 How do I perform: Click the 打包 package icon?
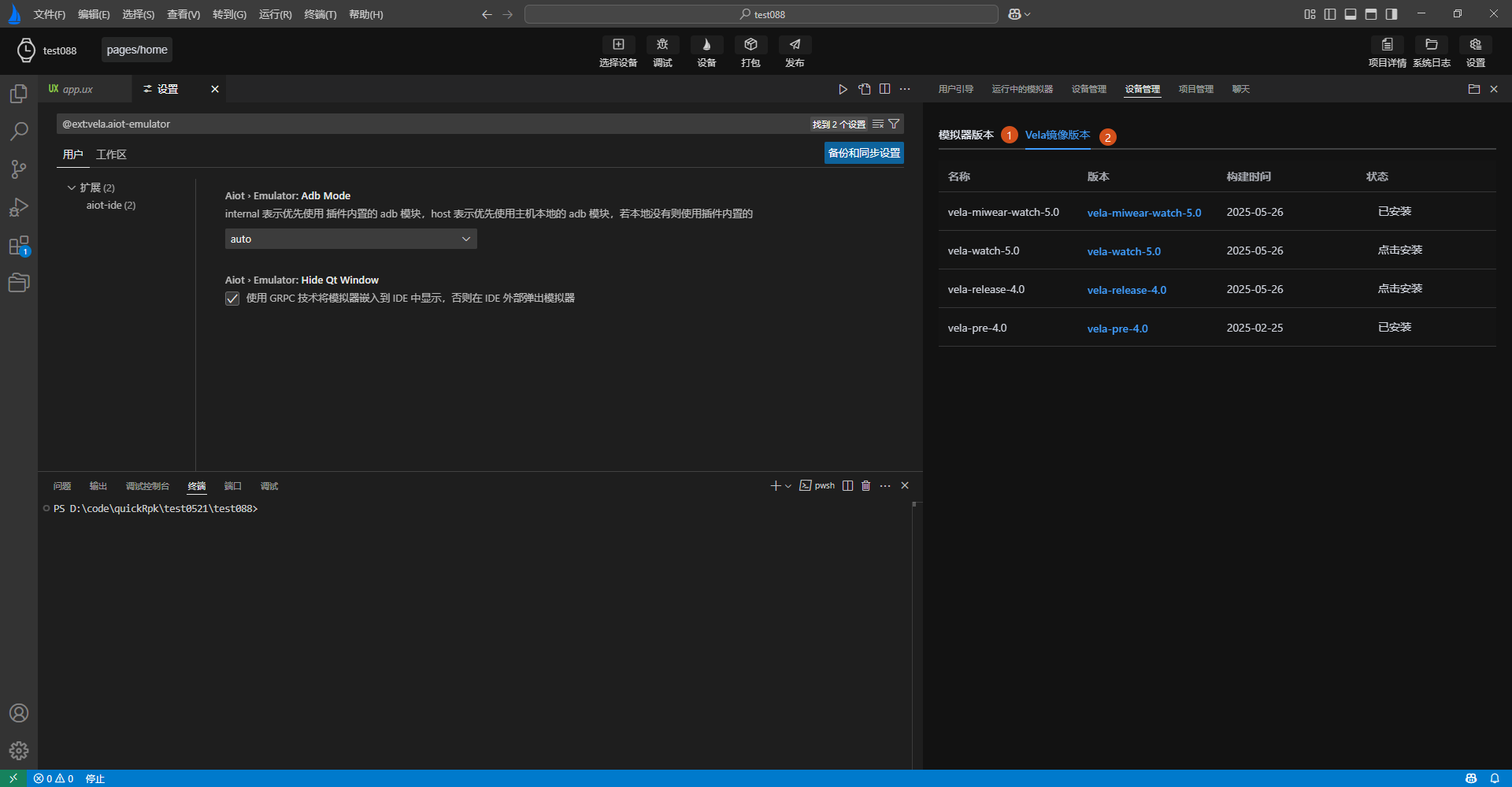(750, 46)
